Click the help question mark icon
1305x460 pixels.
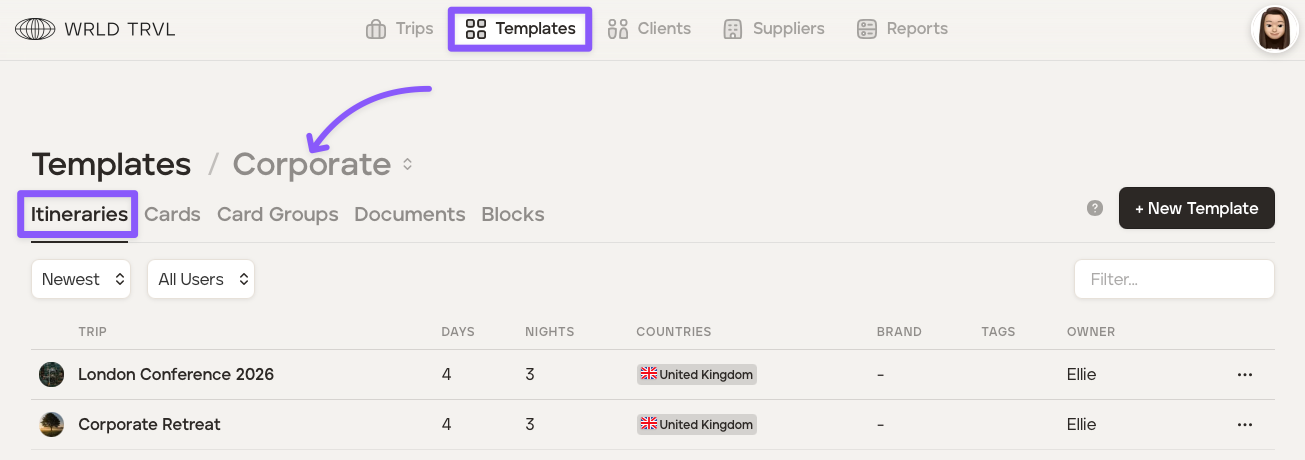(1095, 208)
